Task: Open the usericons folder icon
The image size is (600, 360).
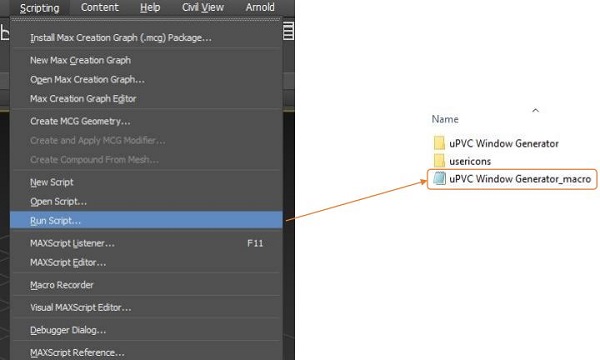Action: [x=439, y=161]
